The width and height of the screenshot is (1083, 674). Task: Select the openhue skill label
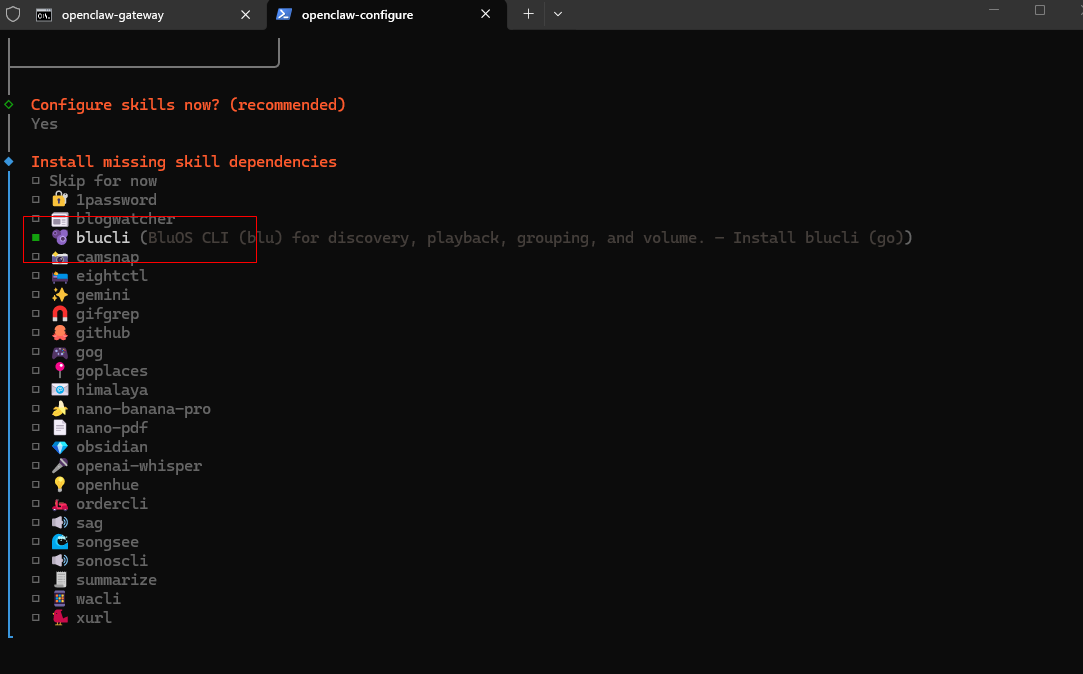tap(107, 485)
